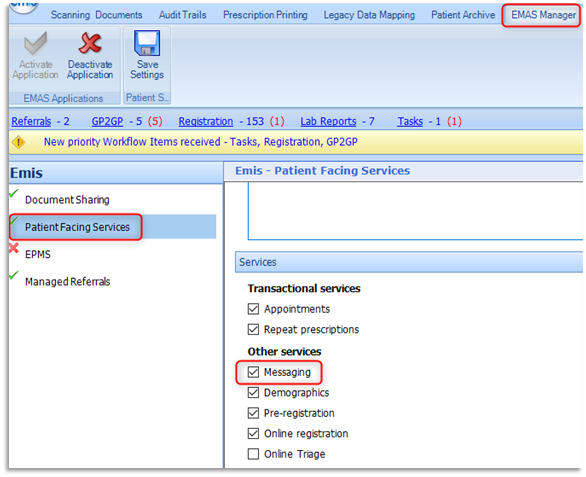Open the GP2GP workflow link

107,121
